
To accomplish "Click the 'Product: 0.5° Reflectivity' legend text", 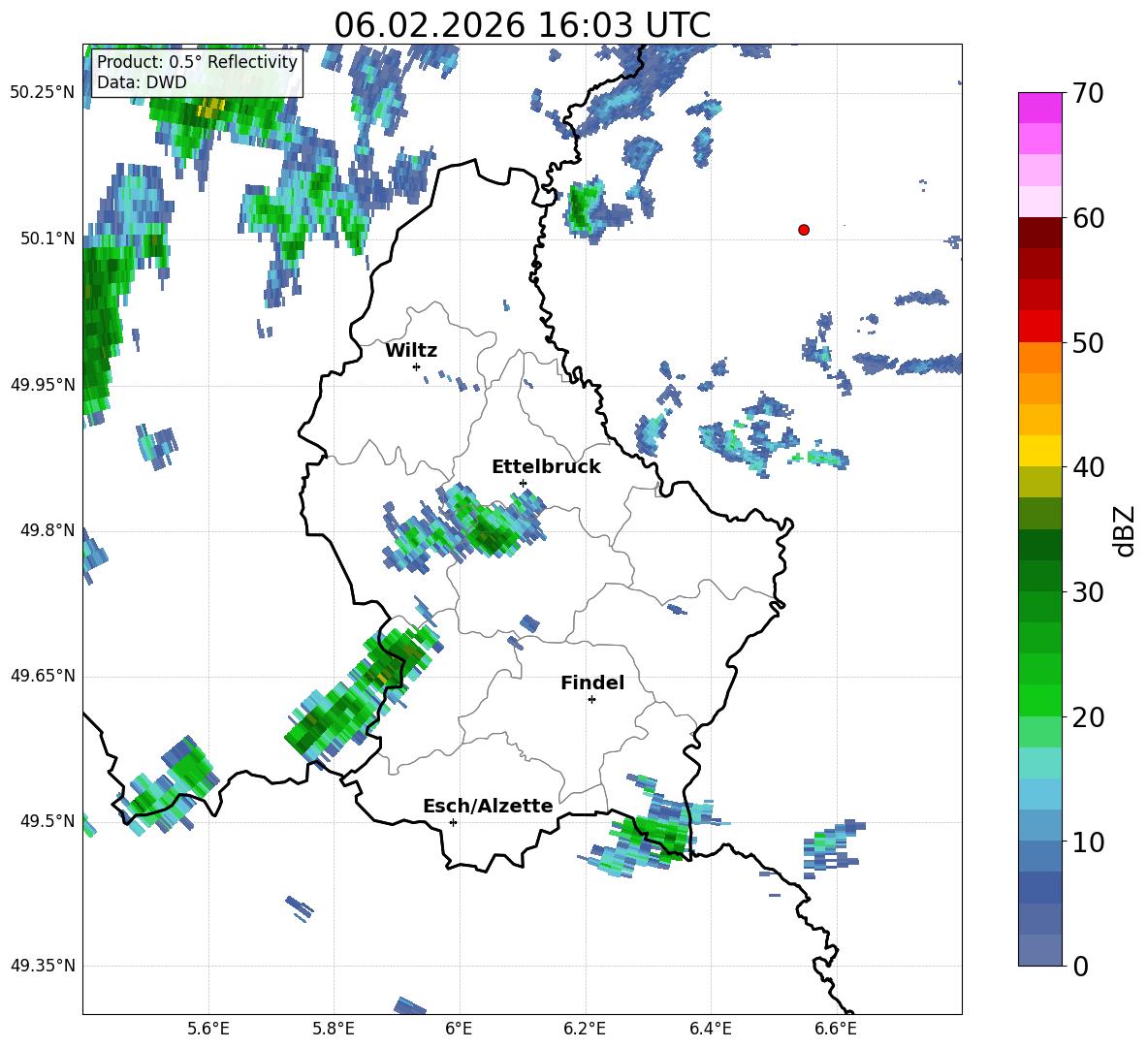I will (x=197, y=61).
